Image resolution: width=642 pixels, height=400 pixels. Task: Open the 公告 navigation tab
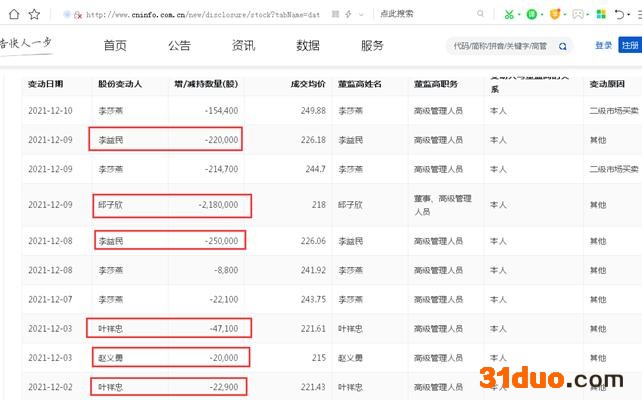click(179, 45)
